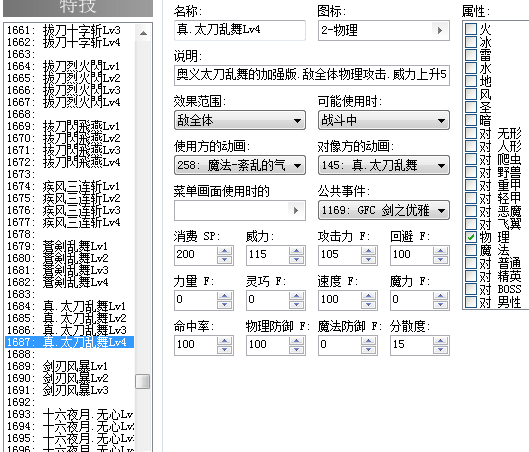
Task: Open the 菜单画面使用时的 picker arrow
Action: (296, 210)
